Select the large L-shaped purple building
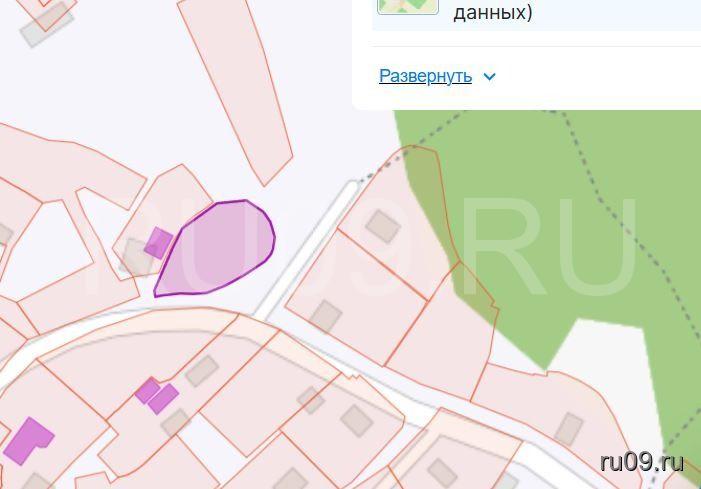The width and height of the screenshot is (701, 489). pyautogui.click(x=29, y=440)
